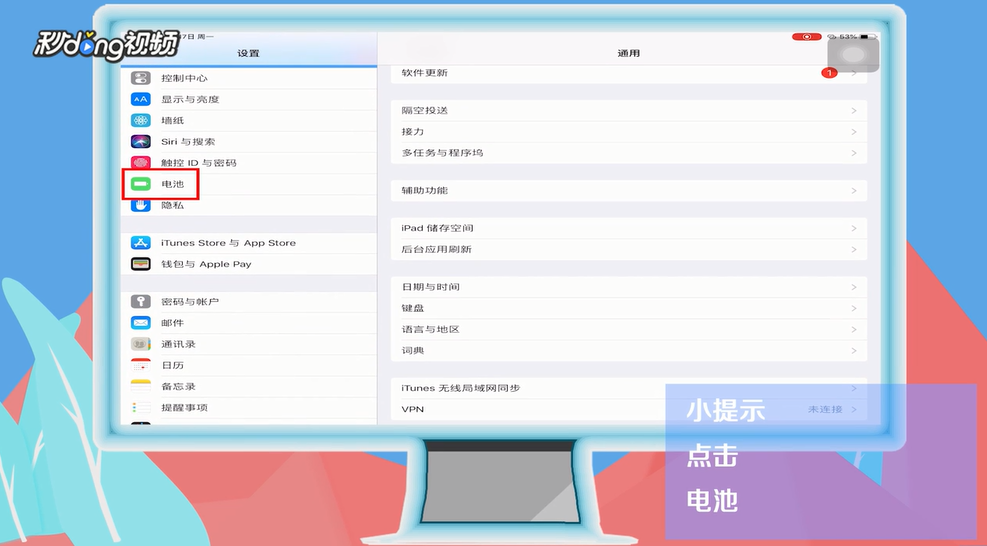Tap the Contacts icon
Screen dimensions: 987x546
coord(140,344)
